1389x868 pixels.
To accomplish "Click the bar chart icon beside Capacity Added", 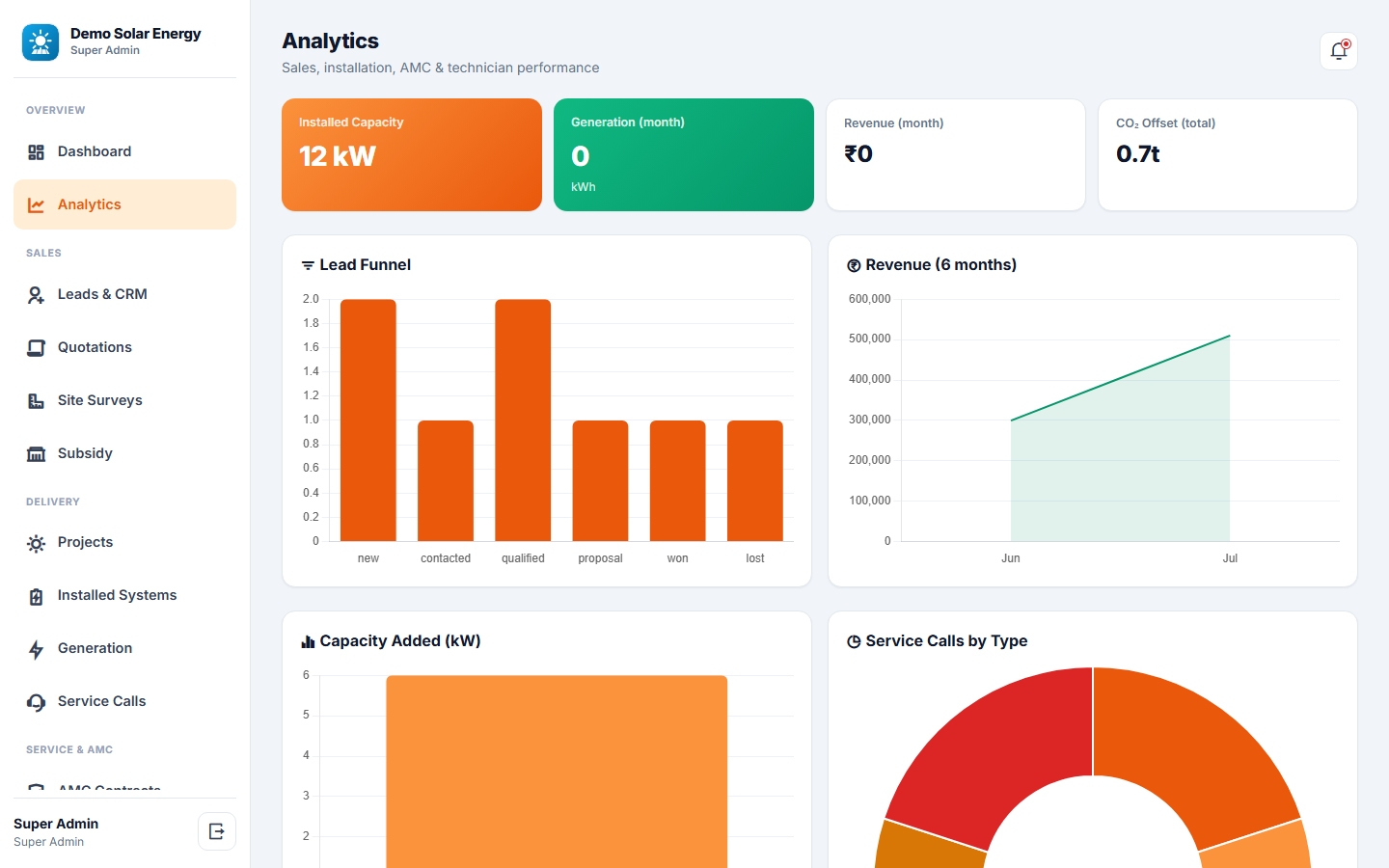I will 308,641.
